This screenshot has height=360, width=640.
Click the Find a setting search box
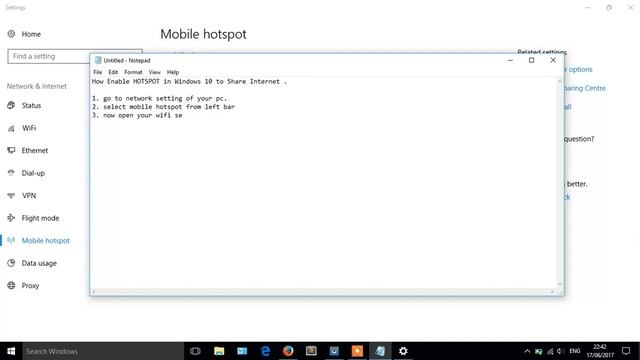coord(49,56)
